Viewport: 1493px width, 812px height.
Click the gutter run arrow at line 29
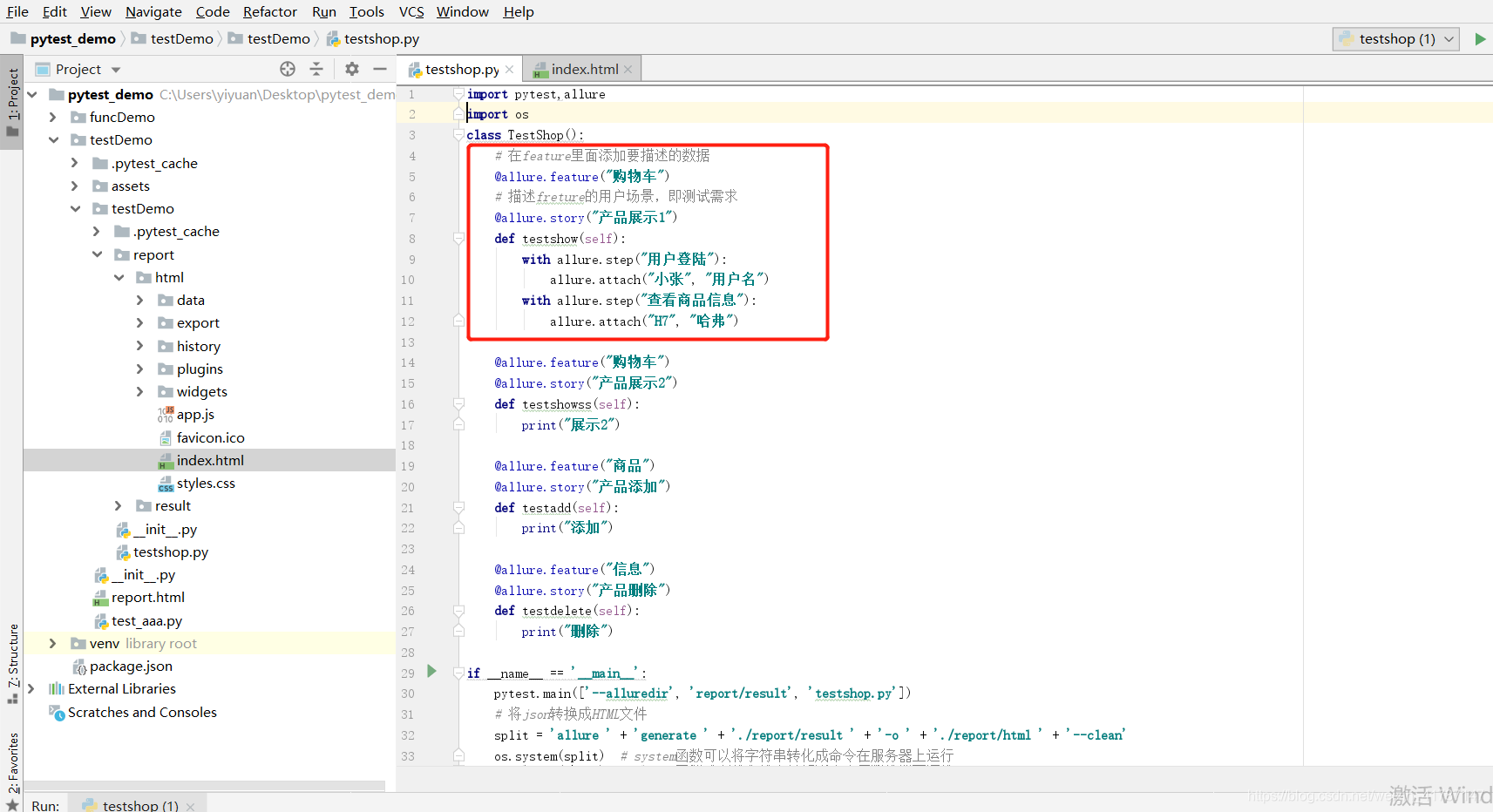point(431,671)
